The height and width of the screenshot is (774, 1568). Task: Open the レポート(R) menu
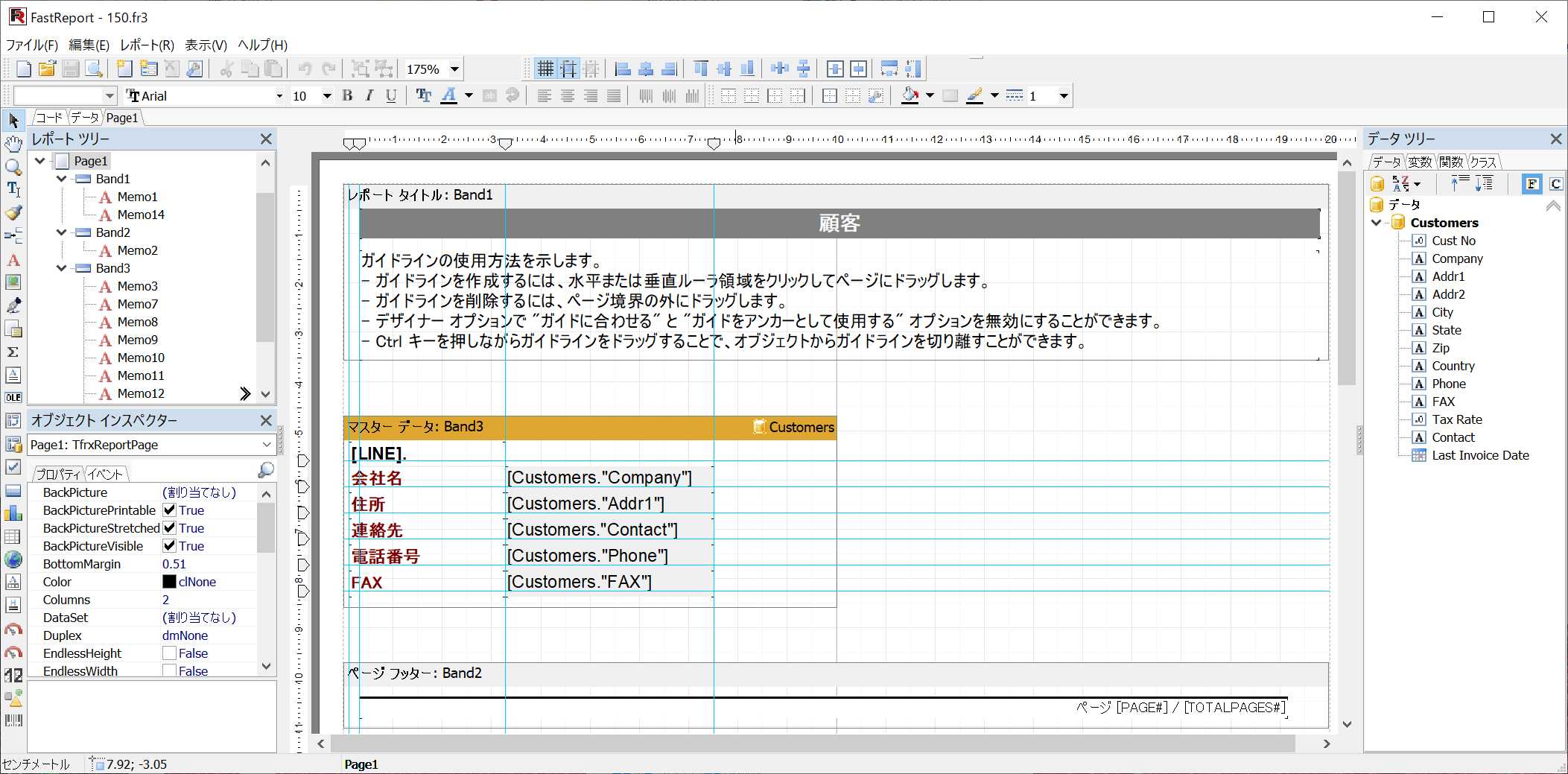coord(147,45)
